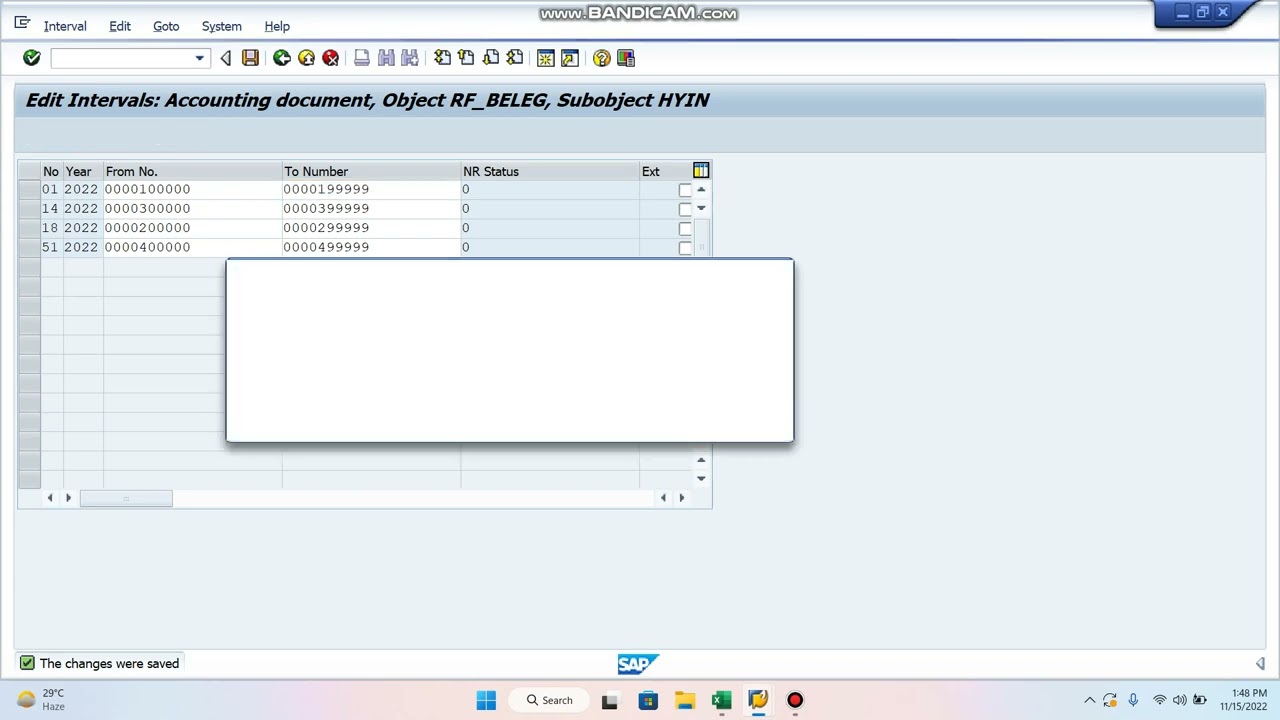Click To Number field 0000299999
The image size is (1280, 720).
click(x=370, y=228)
